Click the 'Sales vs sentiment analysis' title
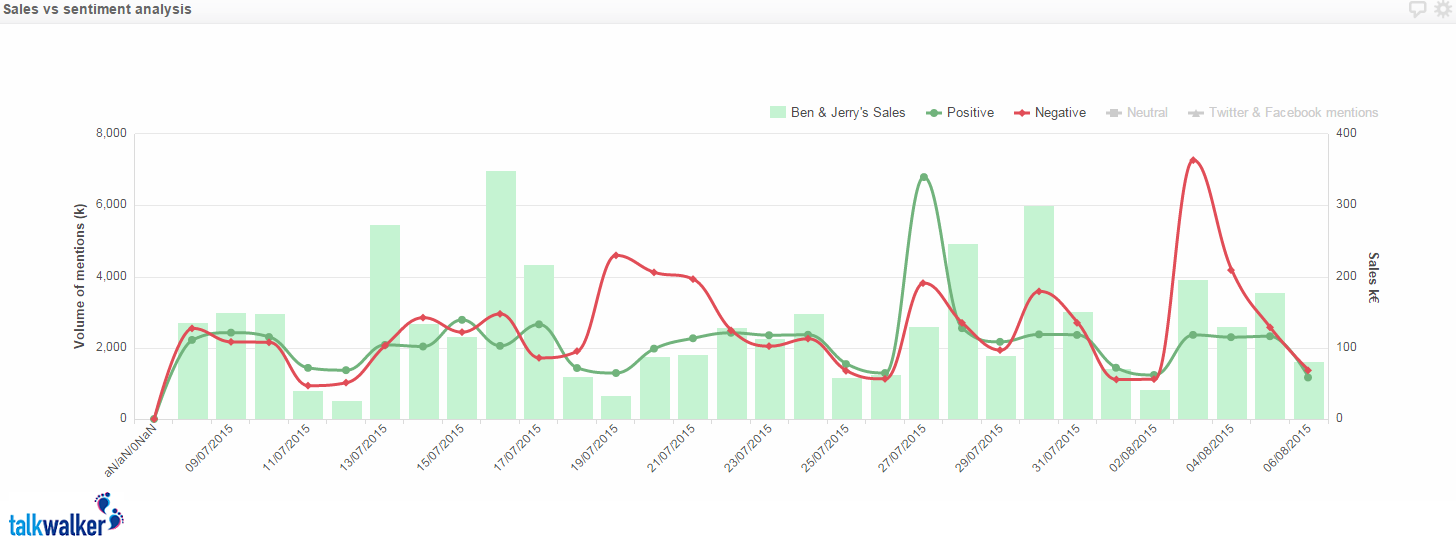This screenshot has height=544, width=1456. coord(97,9)
